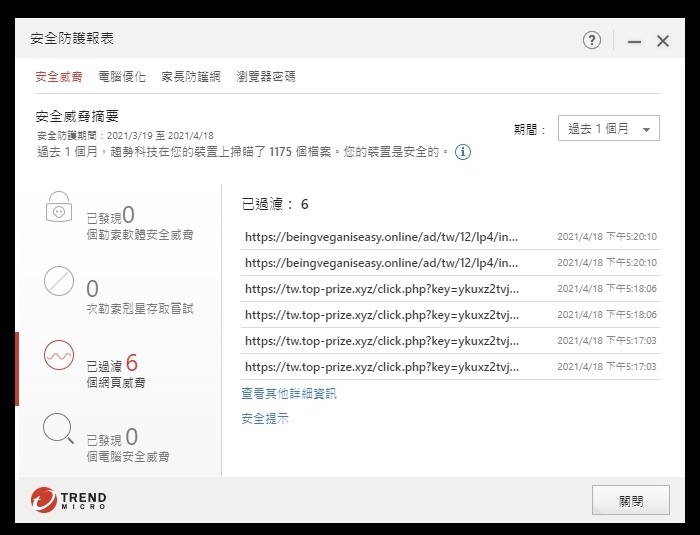Open the 期間 dropdown
This screenshot has width=700, height=535.
coord(608,129)
